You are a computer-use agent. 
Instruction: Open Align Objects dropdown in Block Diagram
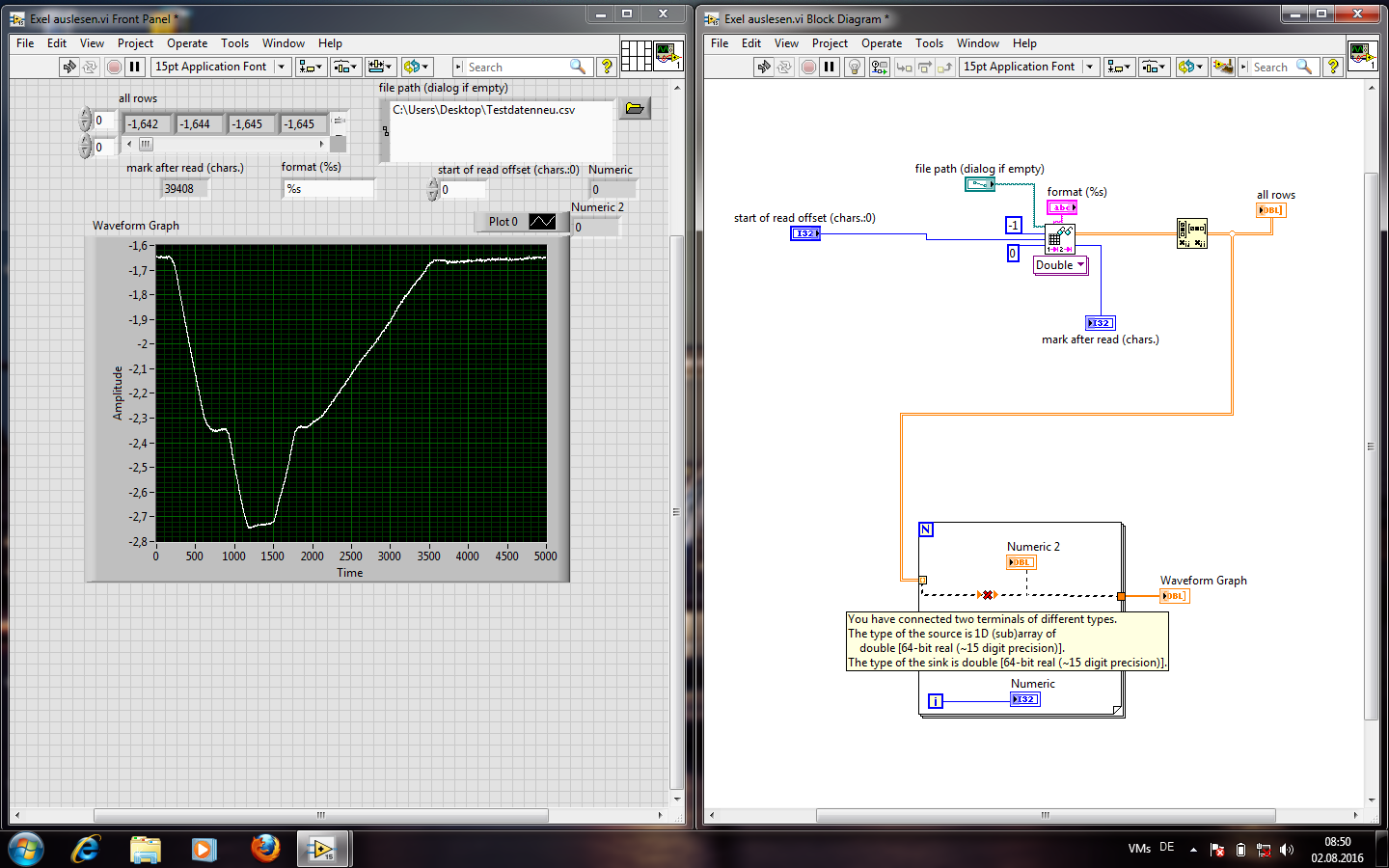1119,67
